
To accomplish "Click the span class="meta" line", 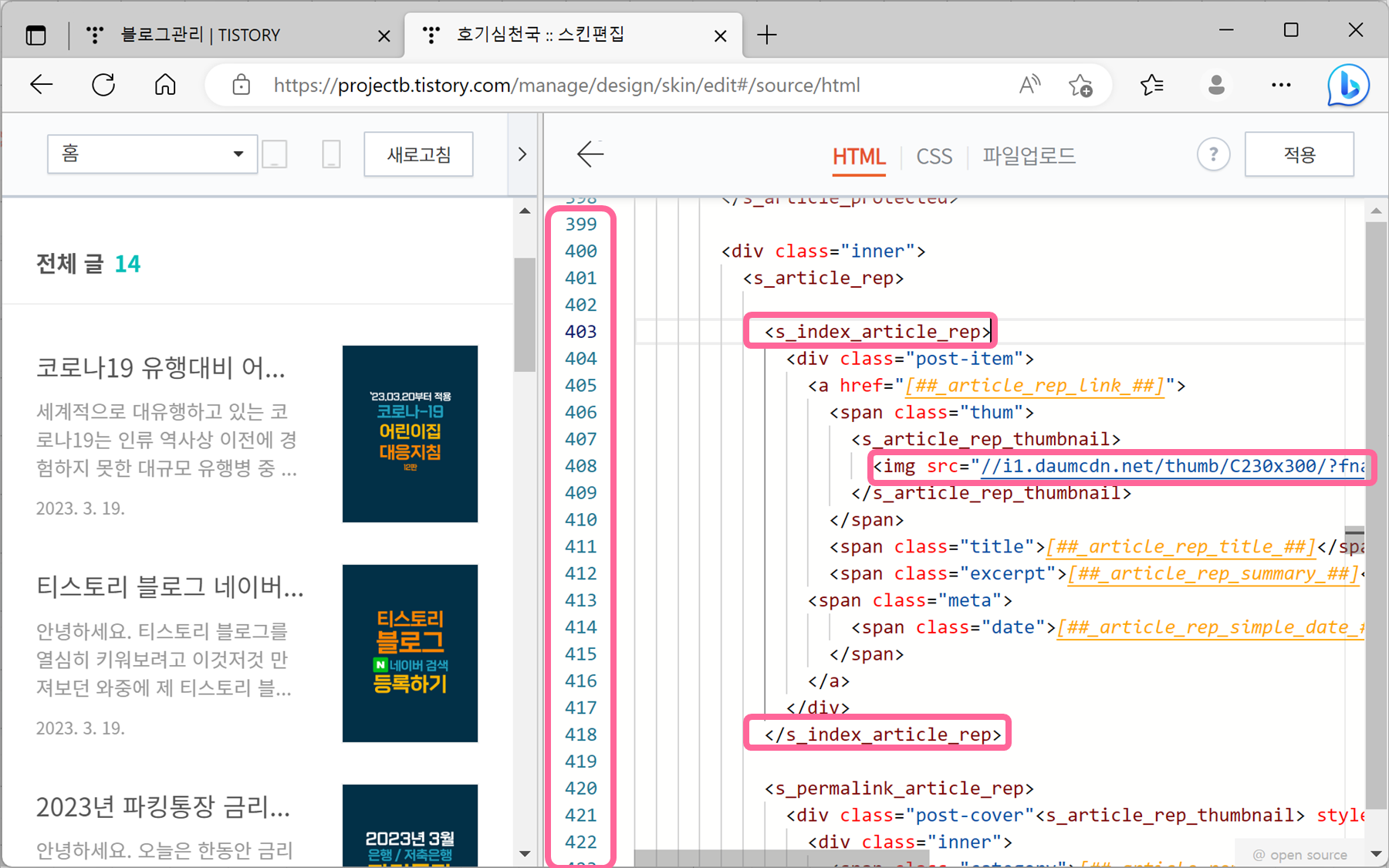I will point(909,600).
